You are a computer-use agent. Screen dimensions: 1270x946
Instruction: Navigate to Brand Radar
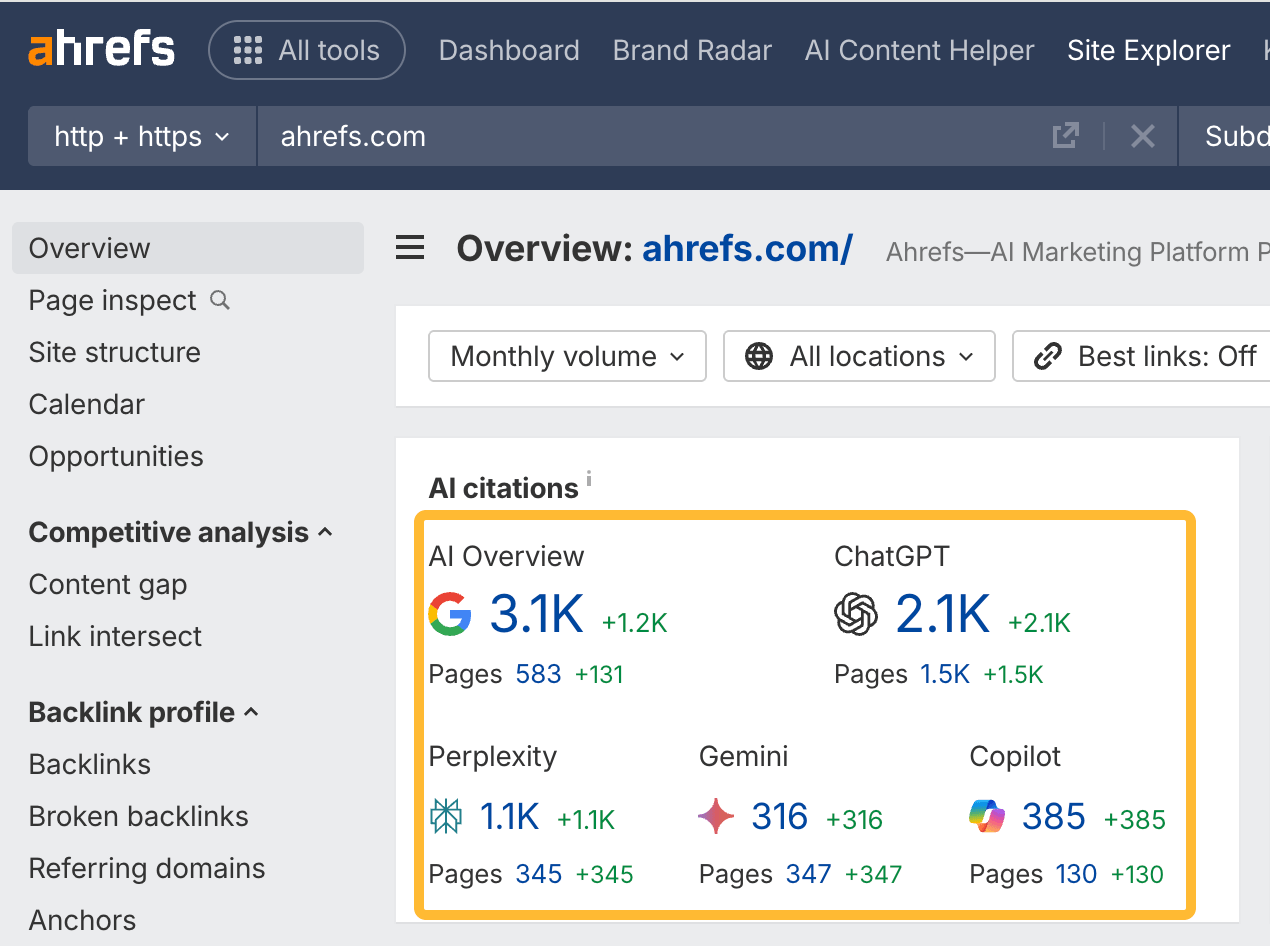(692, 50)
